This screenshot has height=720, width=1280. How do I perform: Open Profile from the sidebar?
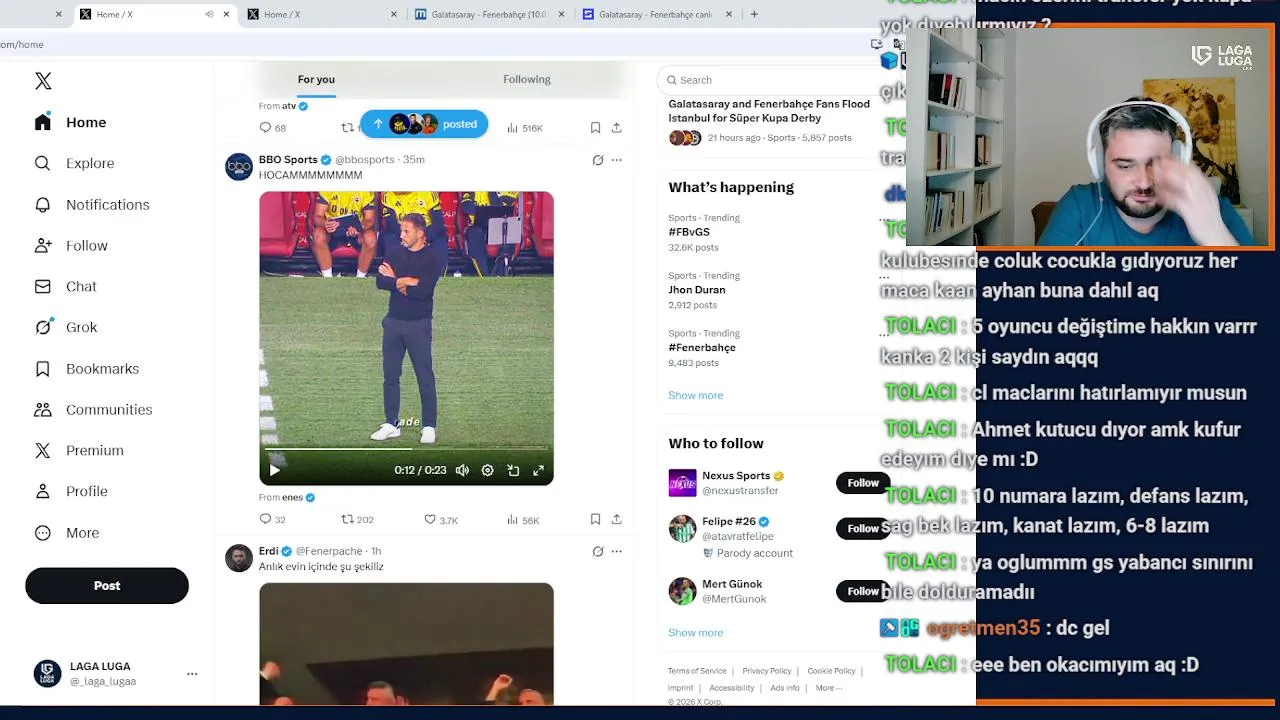coord(70,491)
